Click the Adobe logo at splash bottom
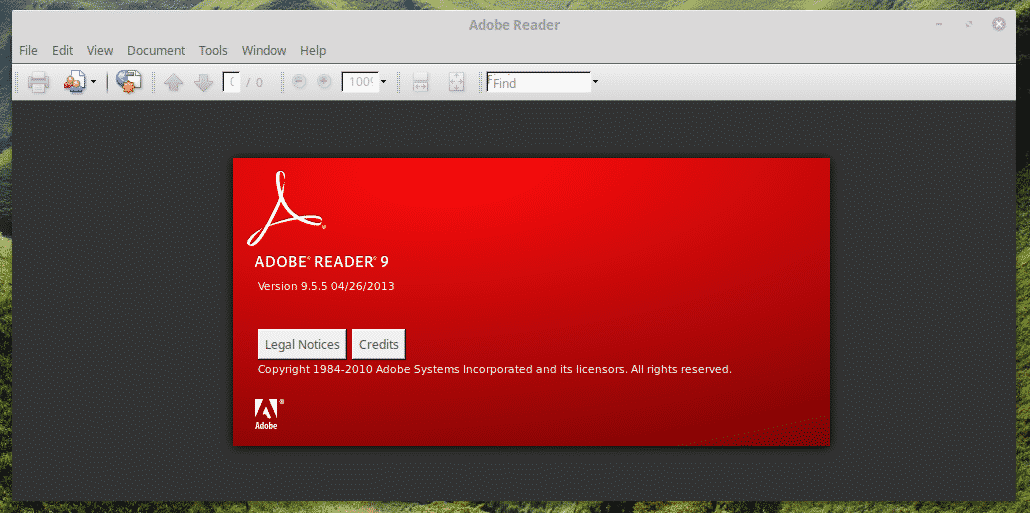Screen dimensions: 1030x513 268,414
